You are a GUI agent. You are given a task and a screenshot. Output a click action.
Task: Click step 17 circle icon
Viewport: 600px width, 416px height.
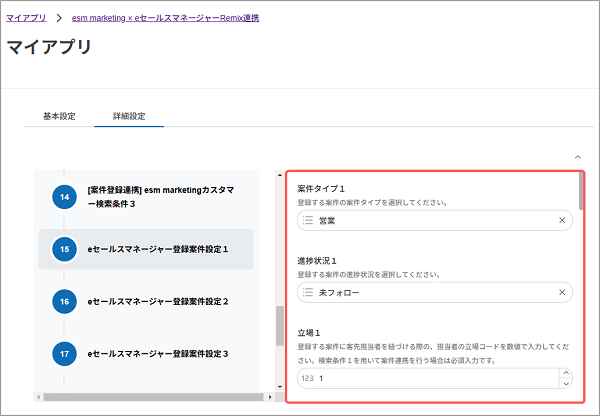(64, 353)
